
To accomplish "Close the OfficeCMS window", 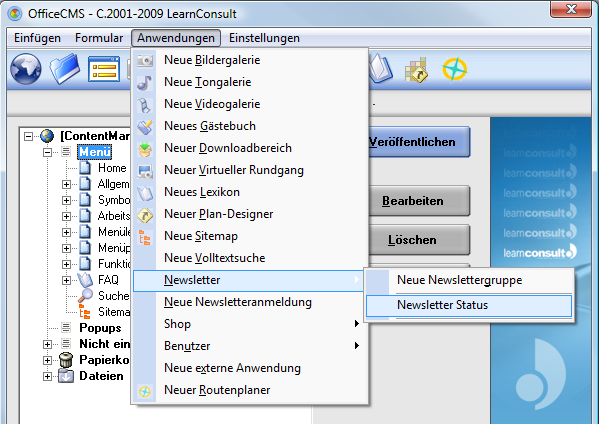I will pos(571,9).
